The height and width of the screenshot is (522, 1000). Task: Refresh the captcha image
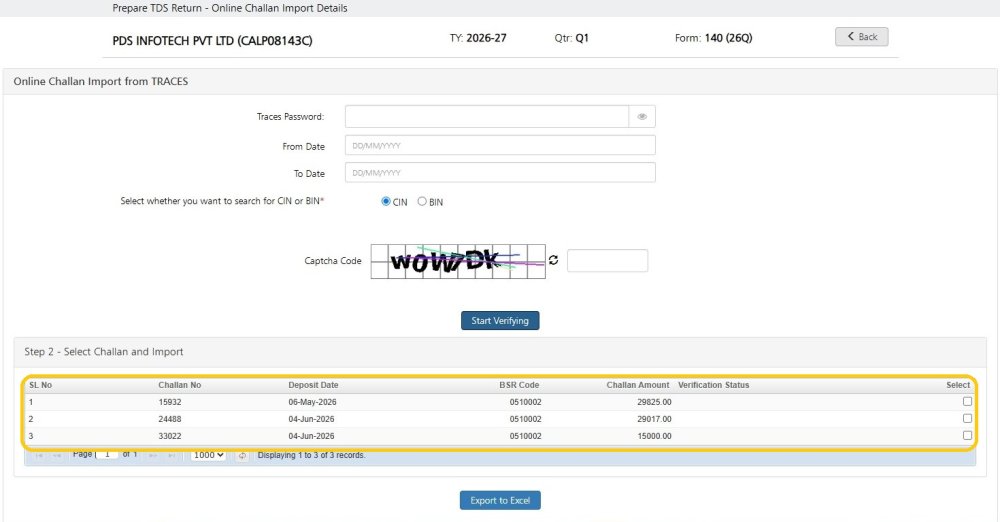coord(553,260)
